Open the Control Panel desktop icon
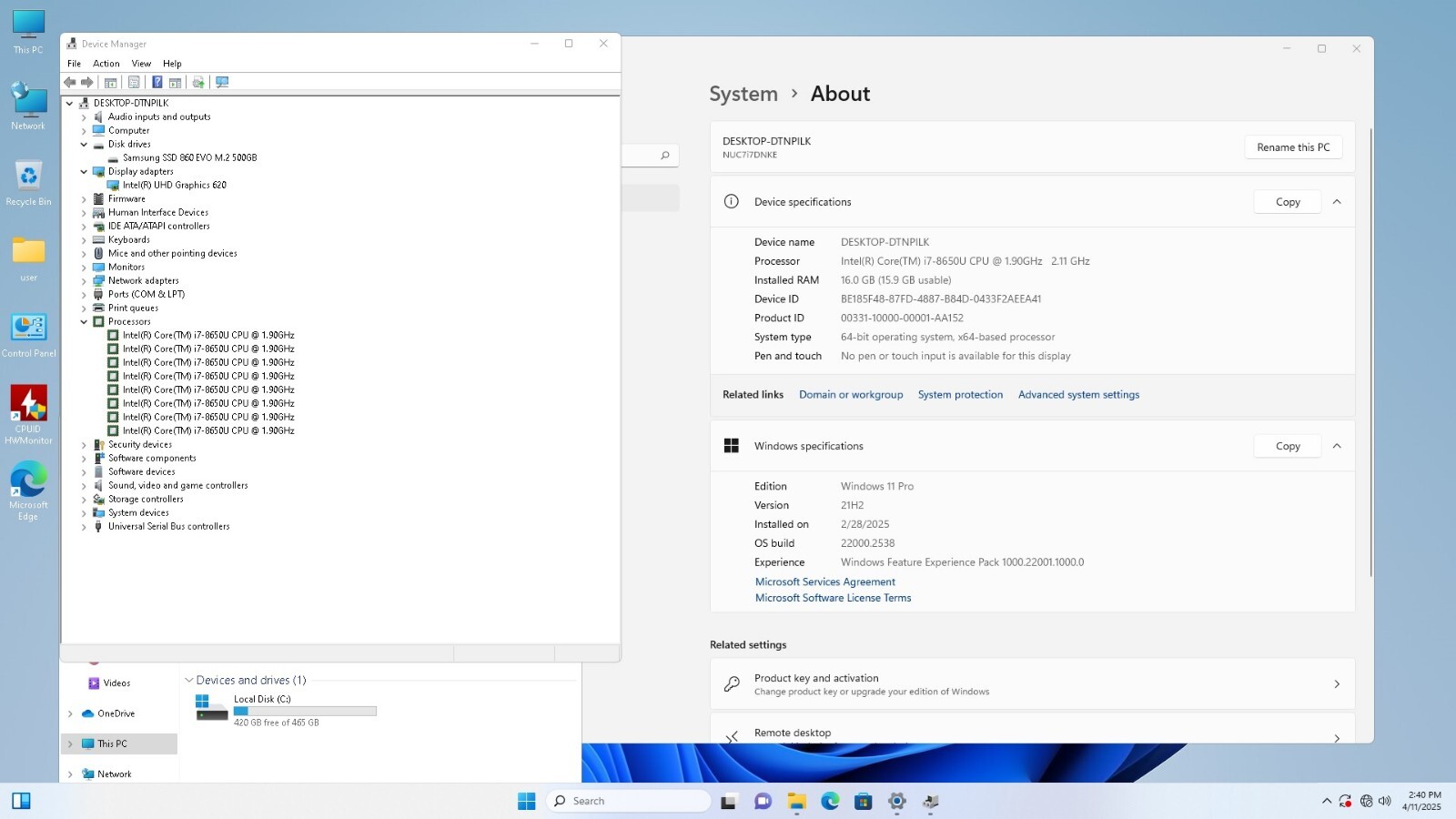This screenshot has height=819, width=1456. (x=28, y=335)
